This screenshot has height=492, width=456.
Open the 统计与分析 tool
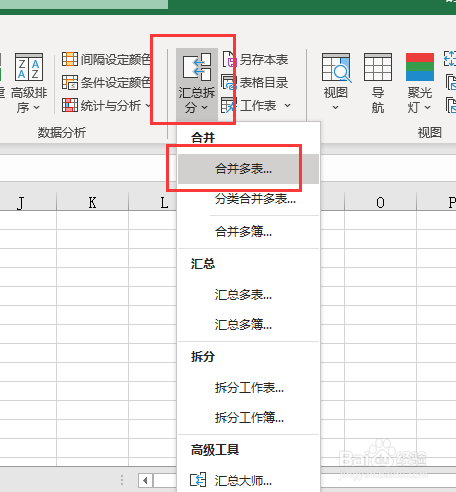[106, 105]
